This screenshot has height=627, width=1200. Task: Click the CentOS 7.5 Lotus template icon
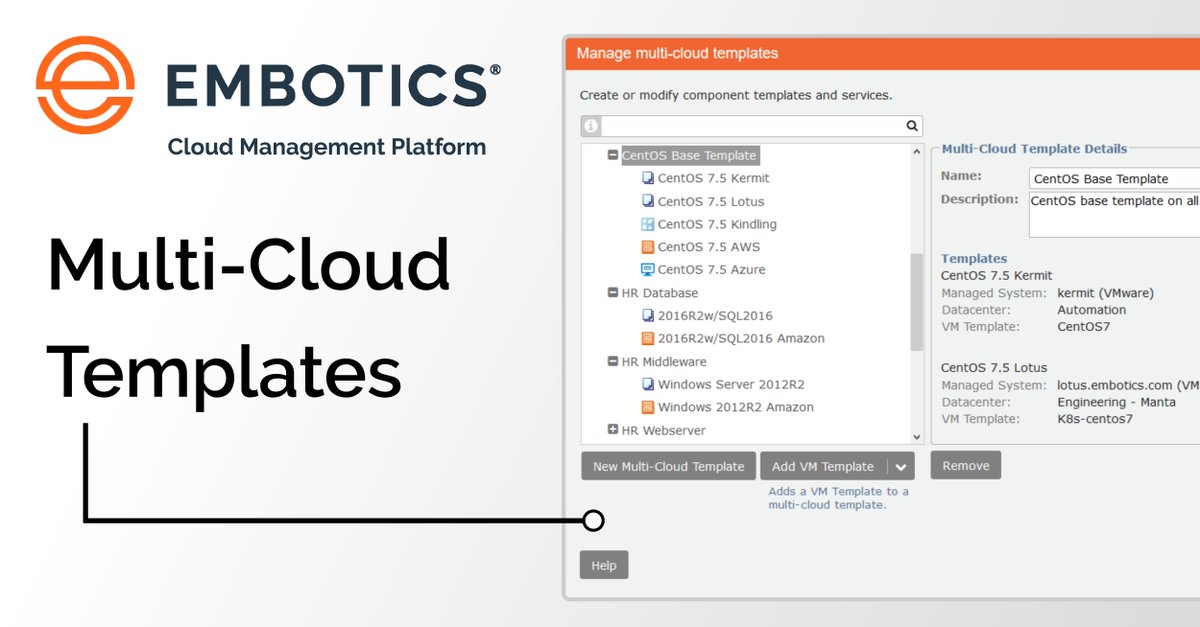point(647,201)
